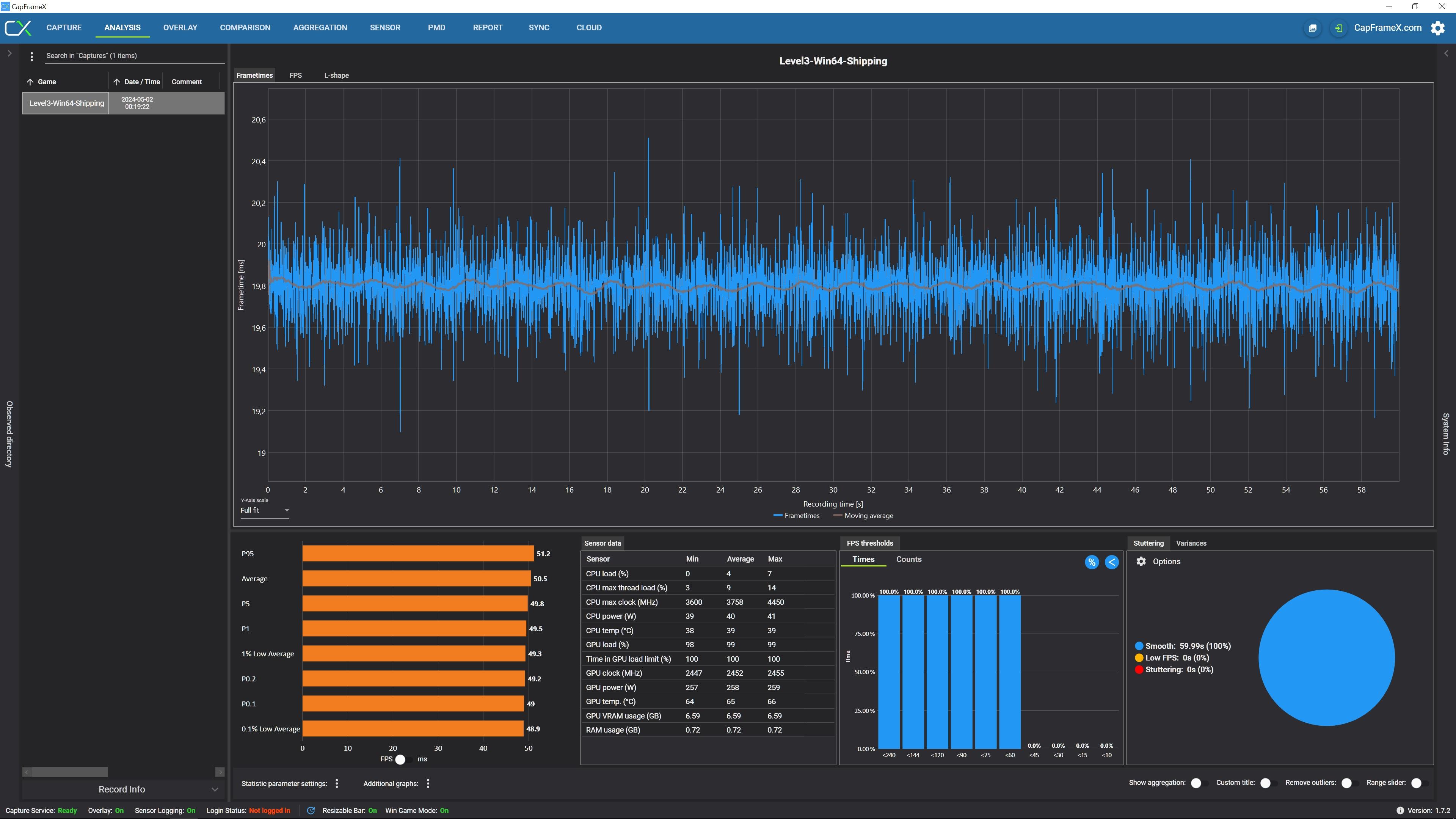
Task: Open stuttering Options gear
Action: click(x=1141, y=561)
